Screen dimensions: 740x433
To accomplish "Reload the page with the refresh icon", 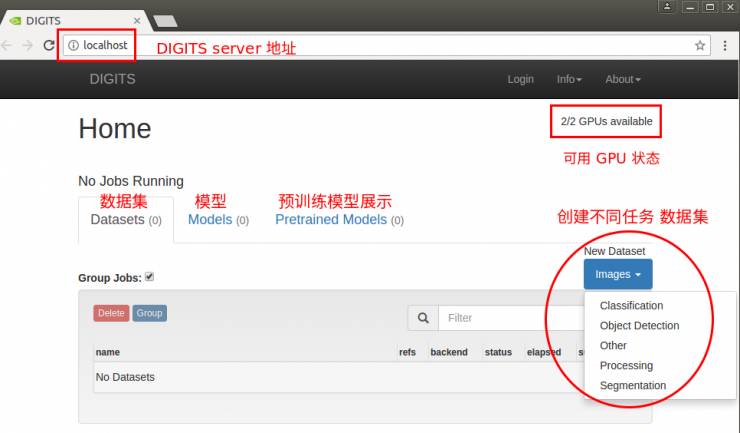I will [49, 45].
